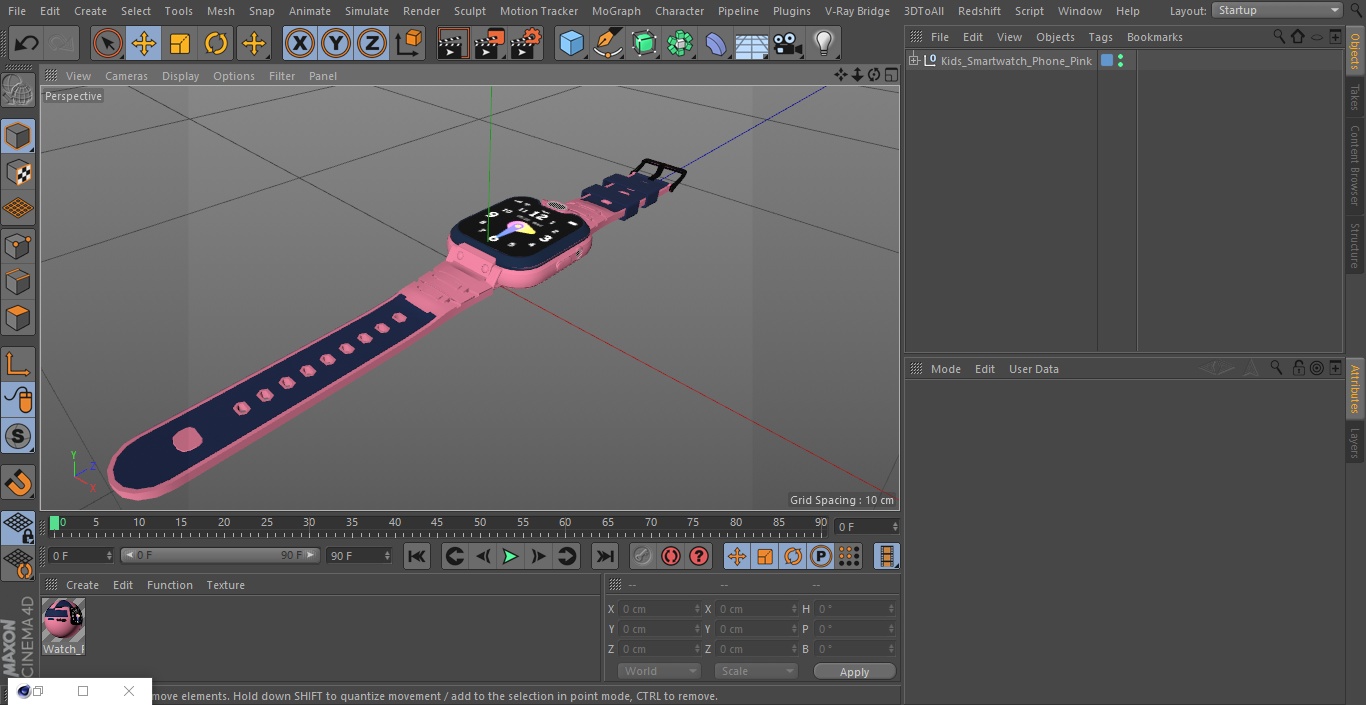
Task: Toggle Autokeying button
Action: pyautogui.click(x=671, y=556)
